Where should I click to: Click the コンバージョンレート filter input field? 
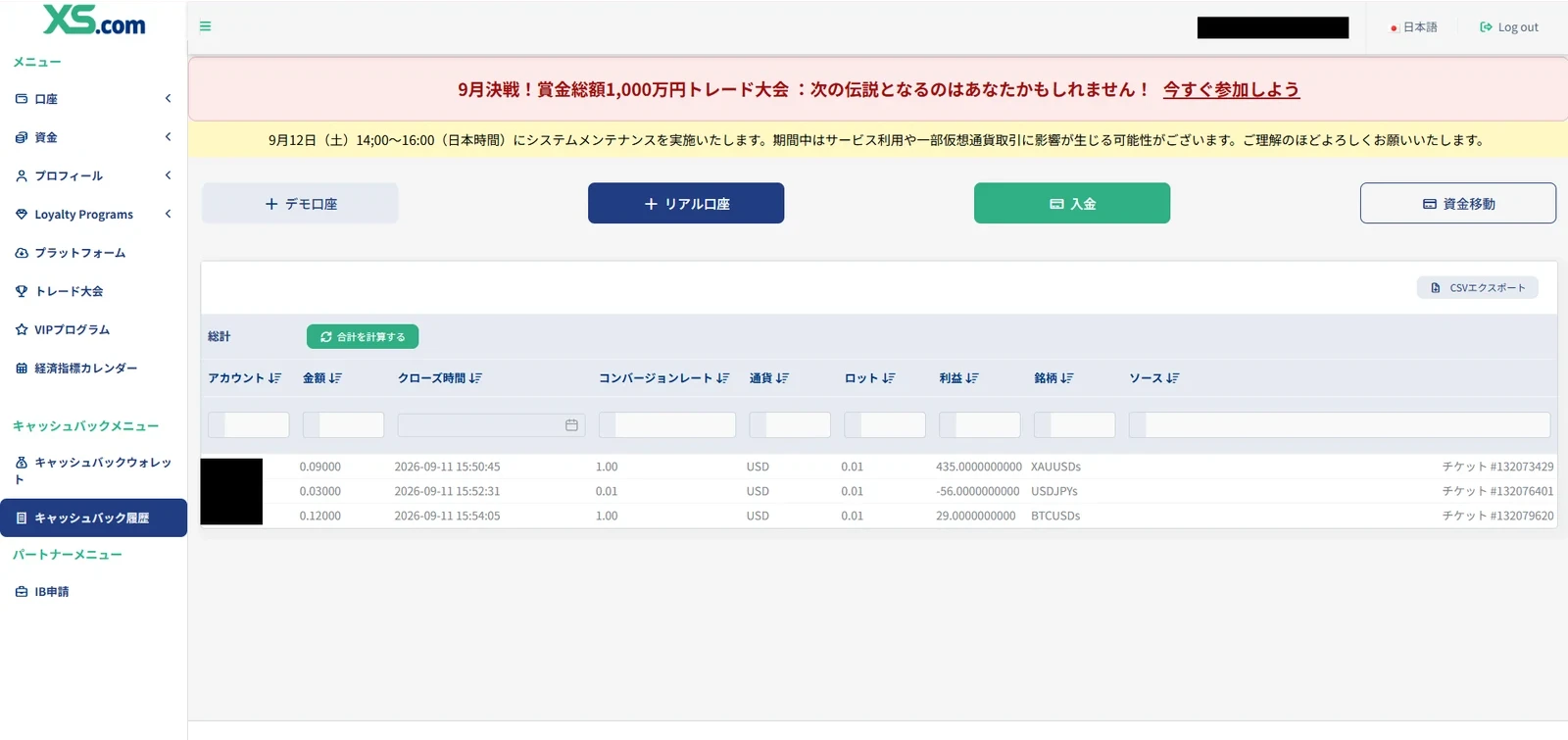[667, 424]
